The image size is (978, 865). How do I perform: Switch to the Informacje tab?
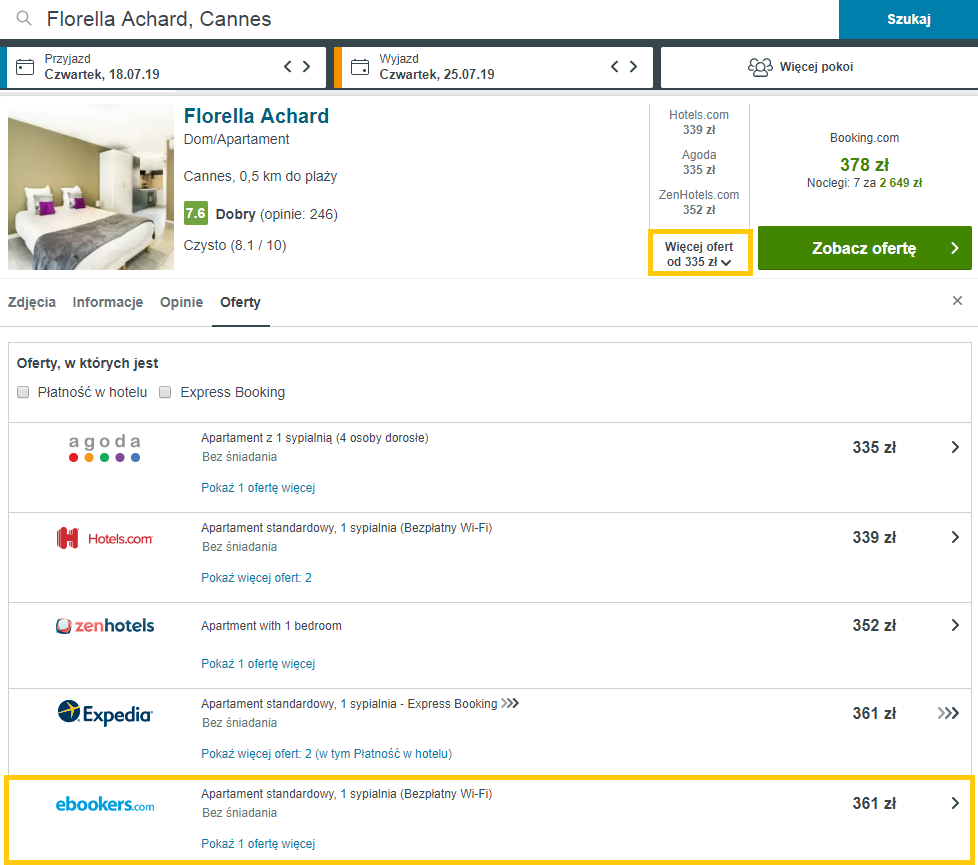pos(108,302)
